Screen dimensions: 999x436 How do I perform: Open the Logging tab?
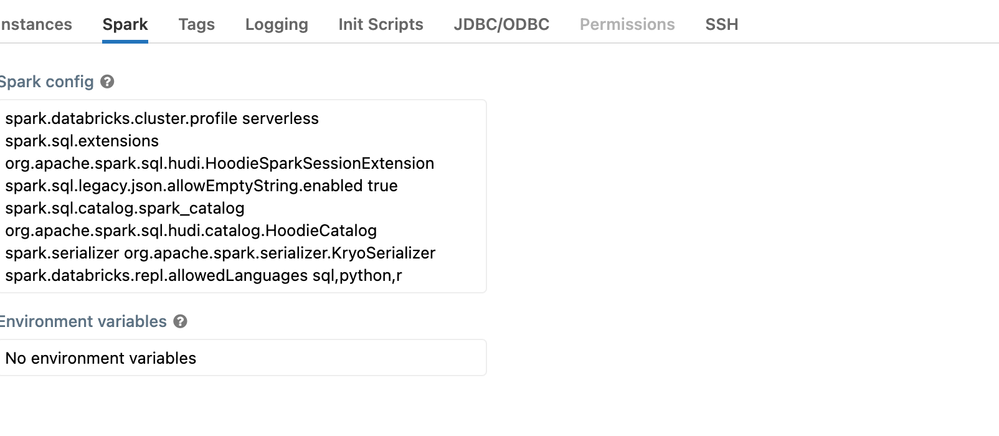click(276, 24)
